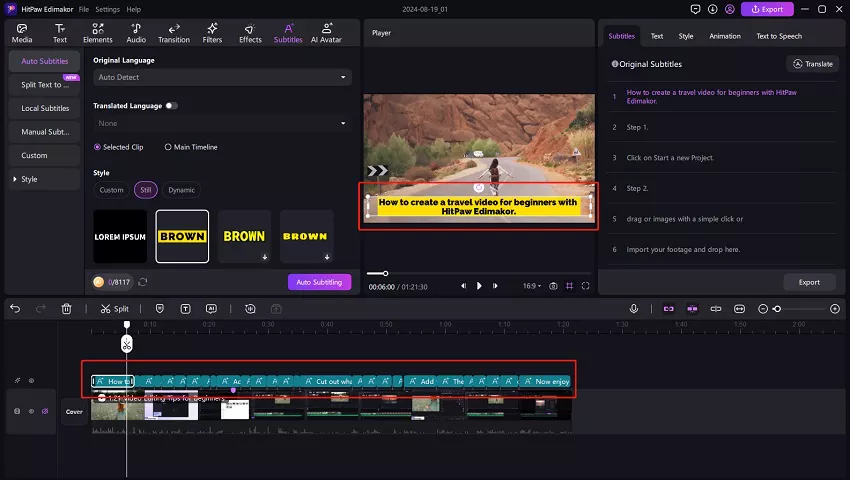Viewport: 850px width, 480px height.
Task: Add a marker using shield icon
Action: pyautogui.click(x=159, y=309)
